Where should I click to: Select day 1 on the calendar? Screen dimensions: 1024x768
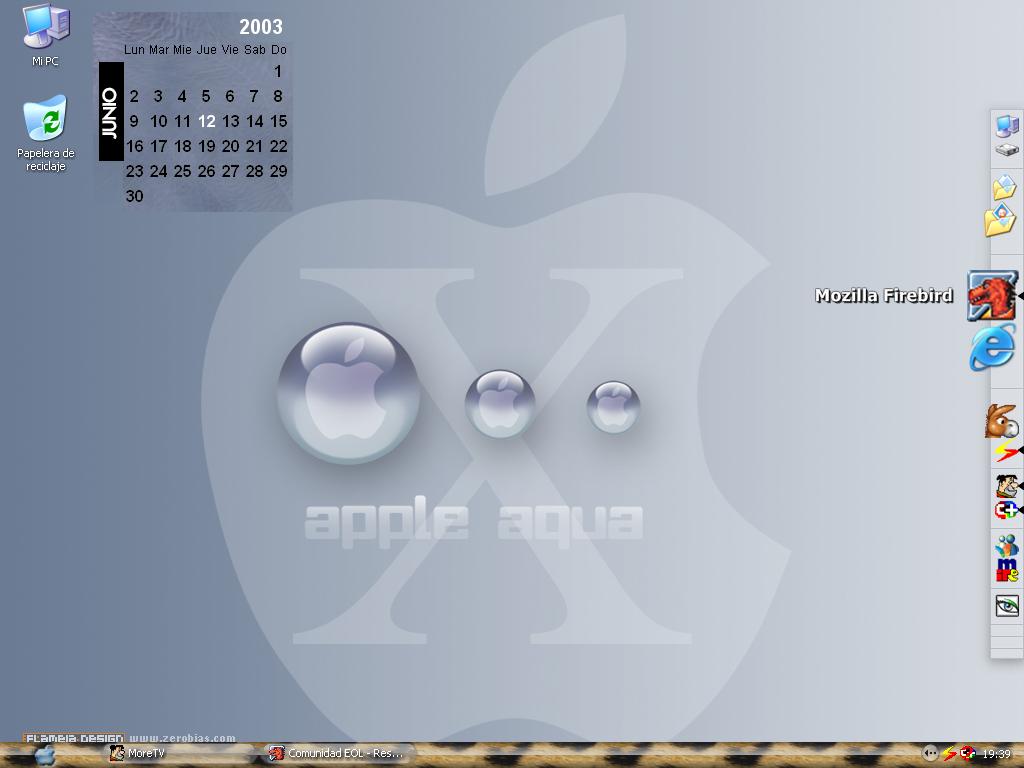click(x=278, y=71)
